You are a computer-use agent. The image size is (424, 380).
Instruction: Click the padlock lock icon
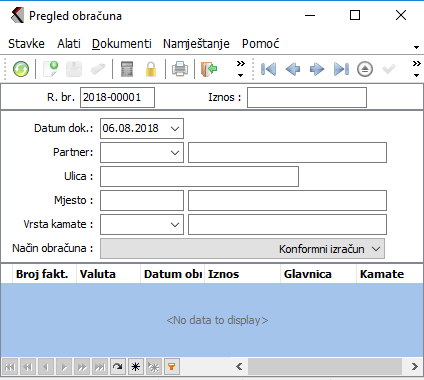click(x=151, y=69)
